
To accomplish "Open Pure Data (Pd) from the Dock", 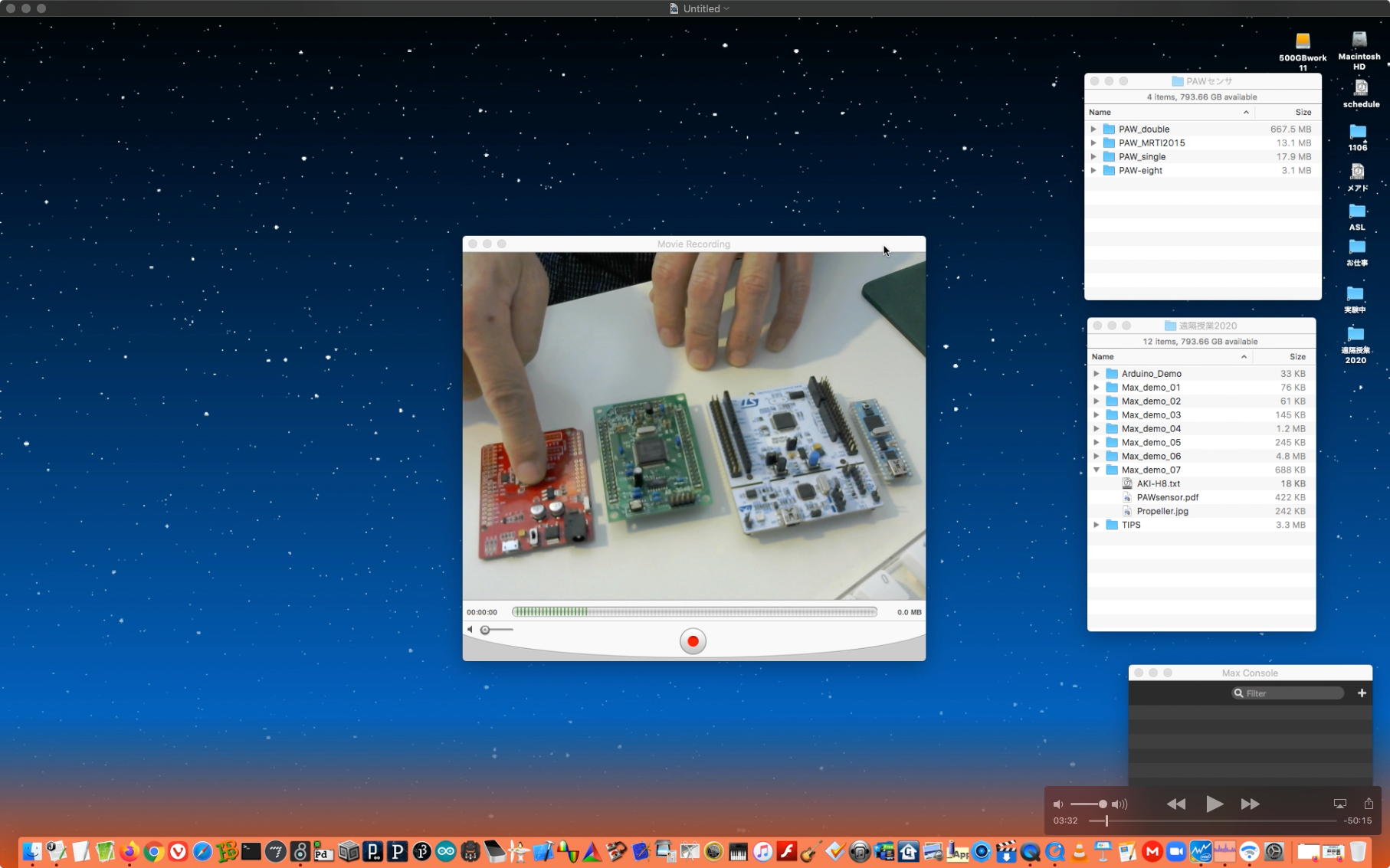I will point(323,851).
